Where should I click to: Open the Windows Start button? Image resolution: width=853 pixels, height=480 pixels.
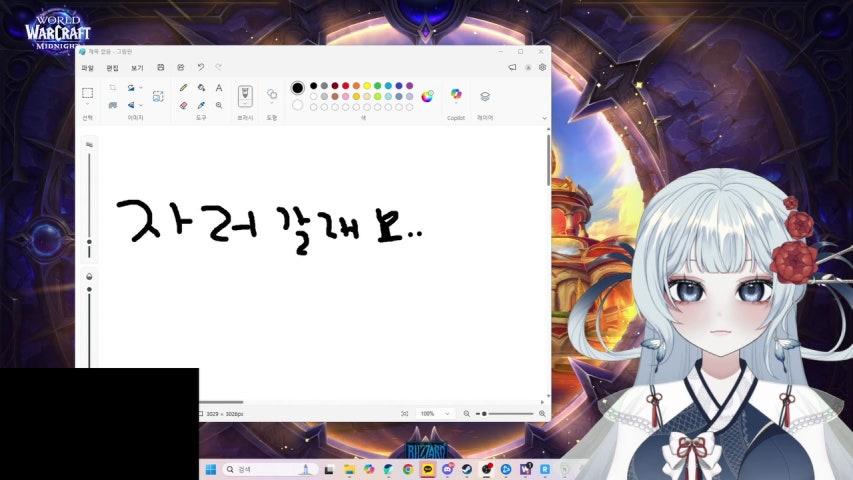tap(211, 469)
